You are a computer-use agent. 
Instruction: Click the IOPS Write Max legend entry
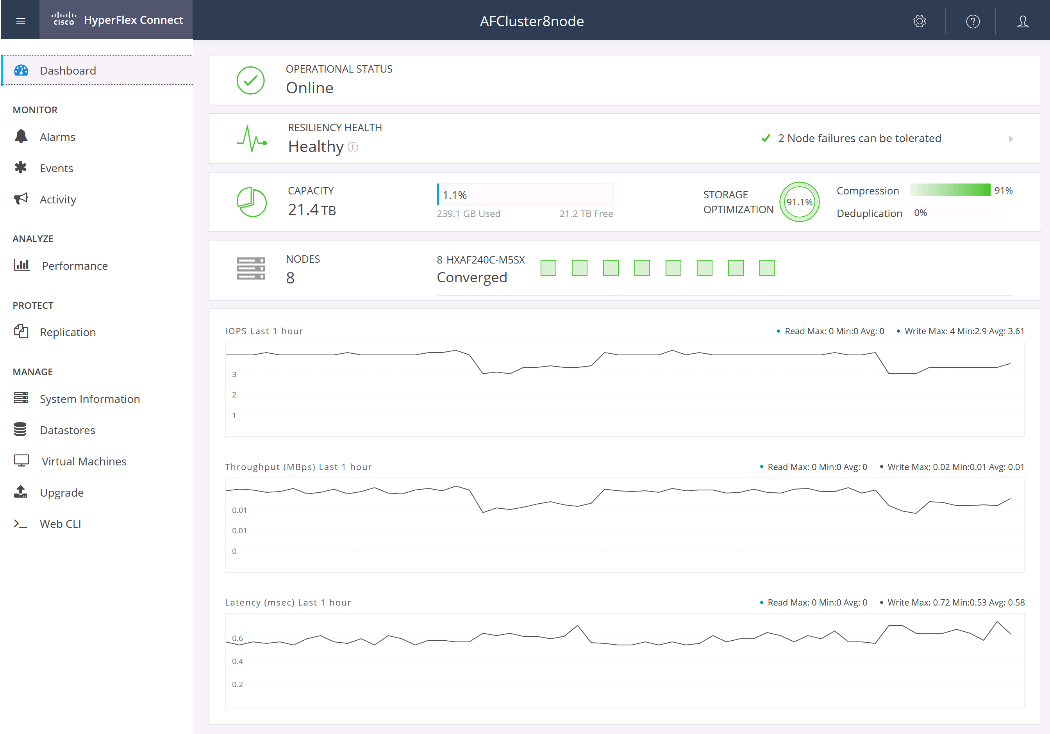coord(960,331)
